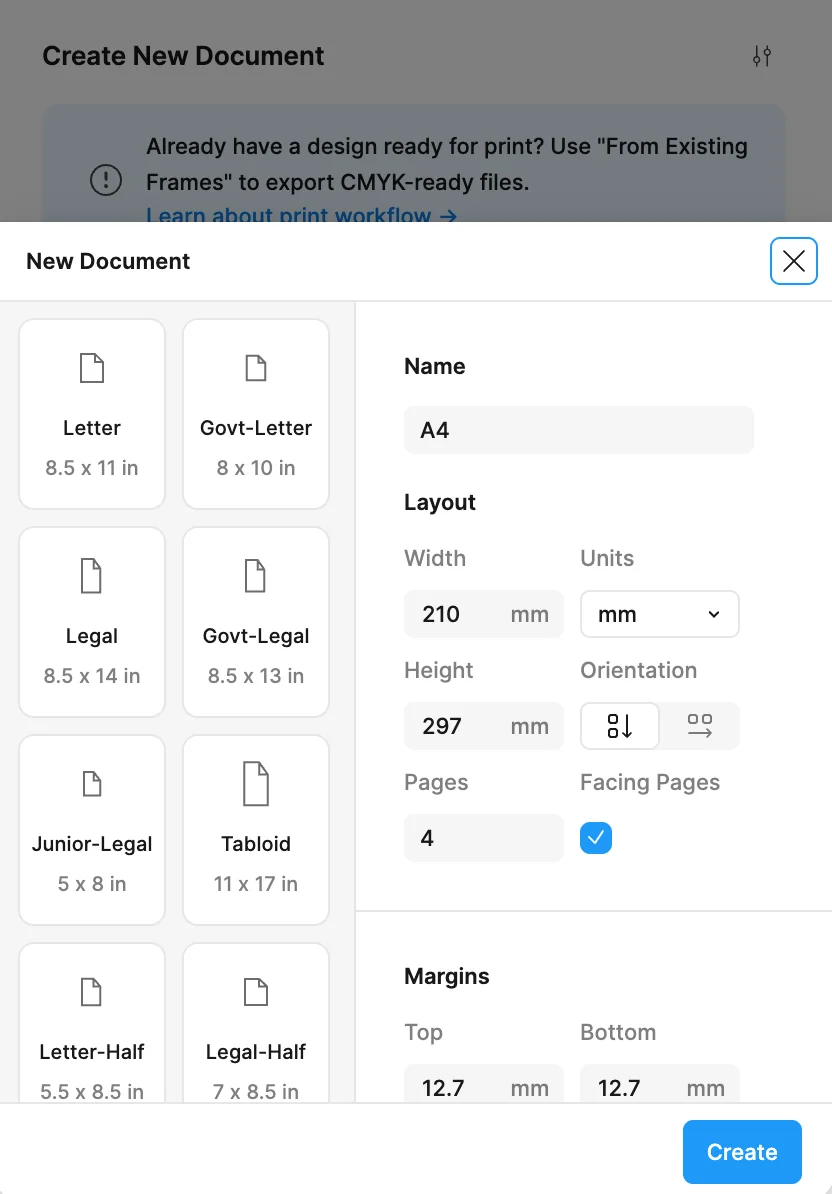This screenshot has height=1194, width=832.
Task: Open the document settings filter icon
Action: 761,56
